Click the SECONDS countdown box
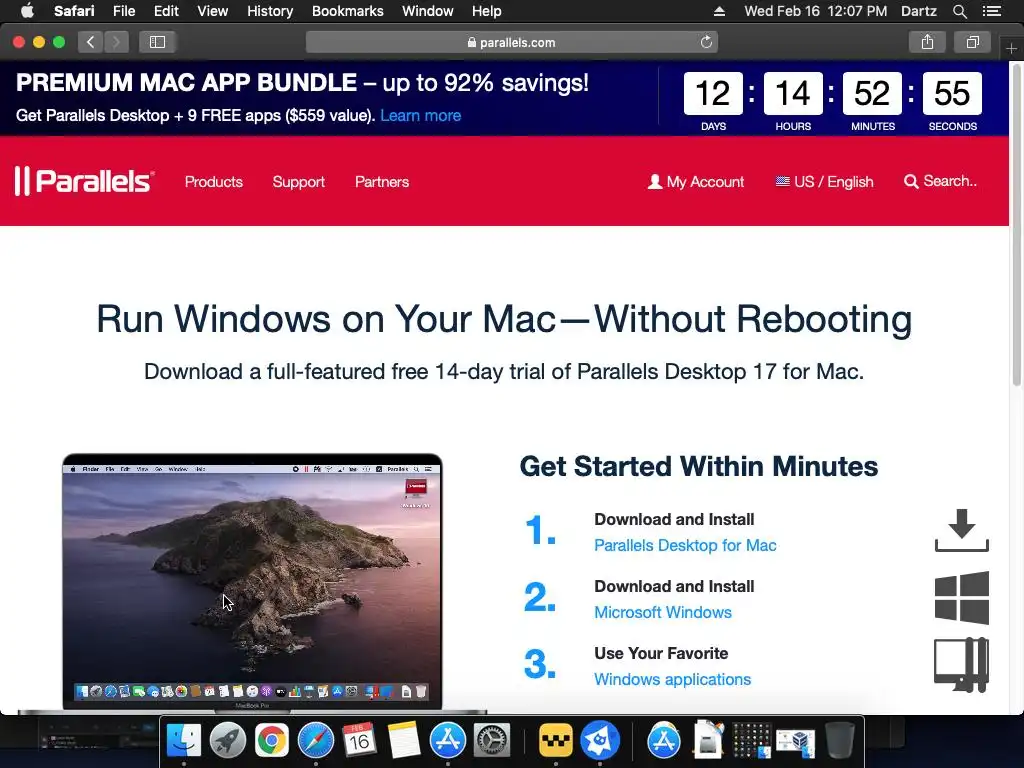 click(952, 93)
